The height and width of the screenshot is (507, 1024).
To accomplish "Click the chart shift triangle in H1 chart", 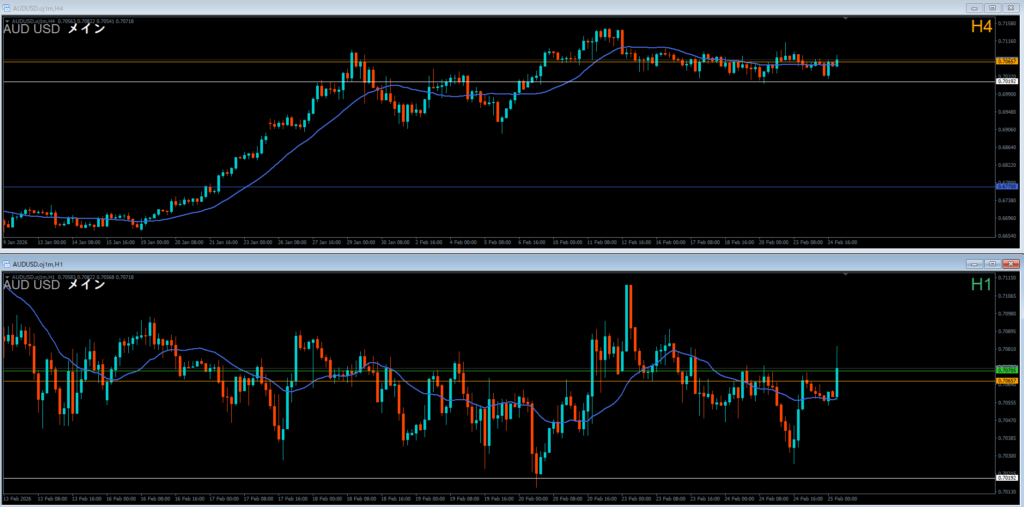I will point(846,275).
